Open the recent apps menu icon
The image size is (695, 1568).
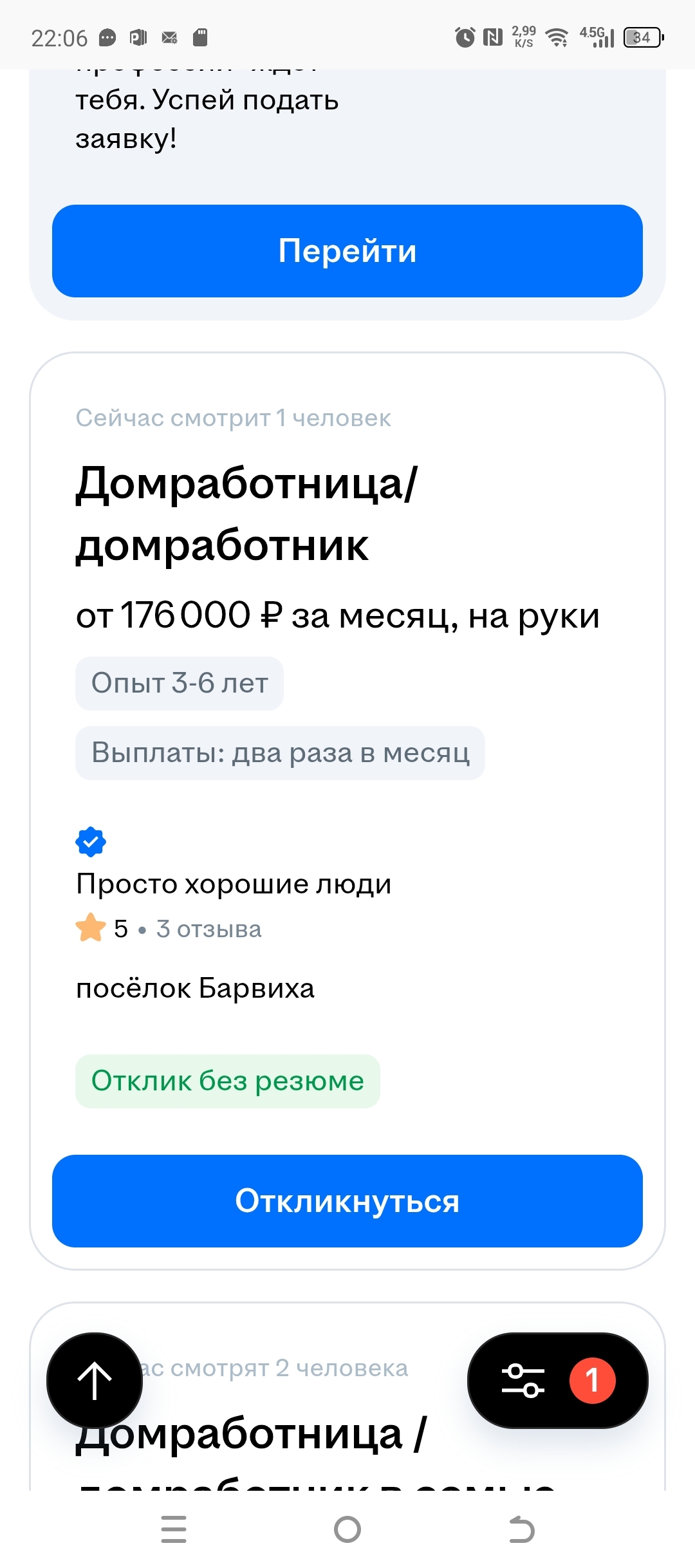174,1529
